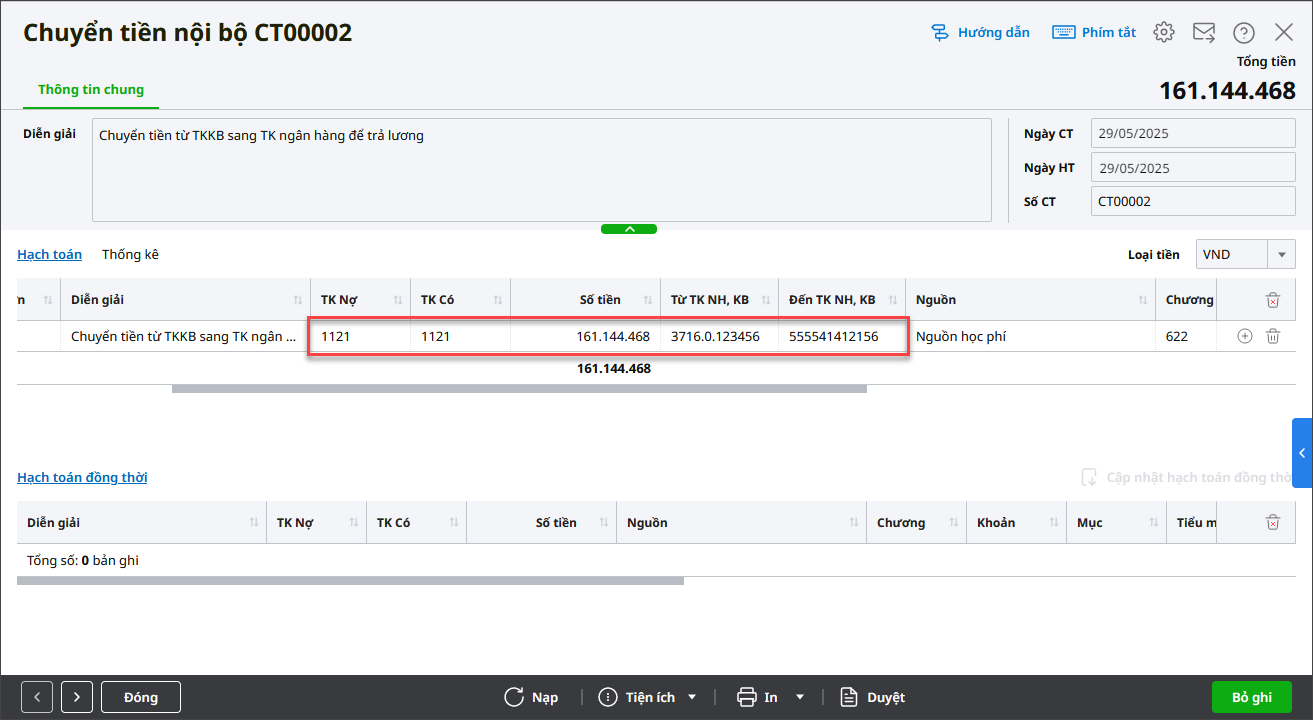Click trash icon in Hạch toán header
The image size is (1313, 720).
tap(1273, 300)
